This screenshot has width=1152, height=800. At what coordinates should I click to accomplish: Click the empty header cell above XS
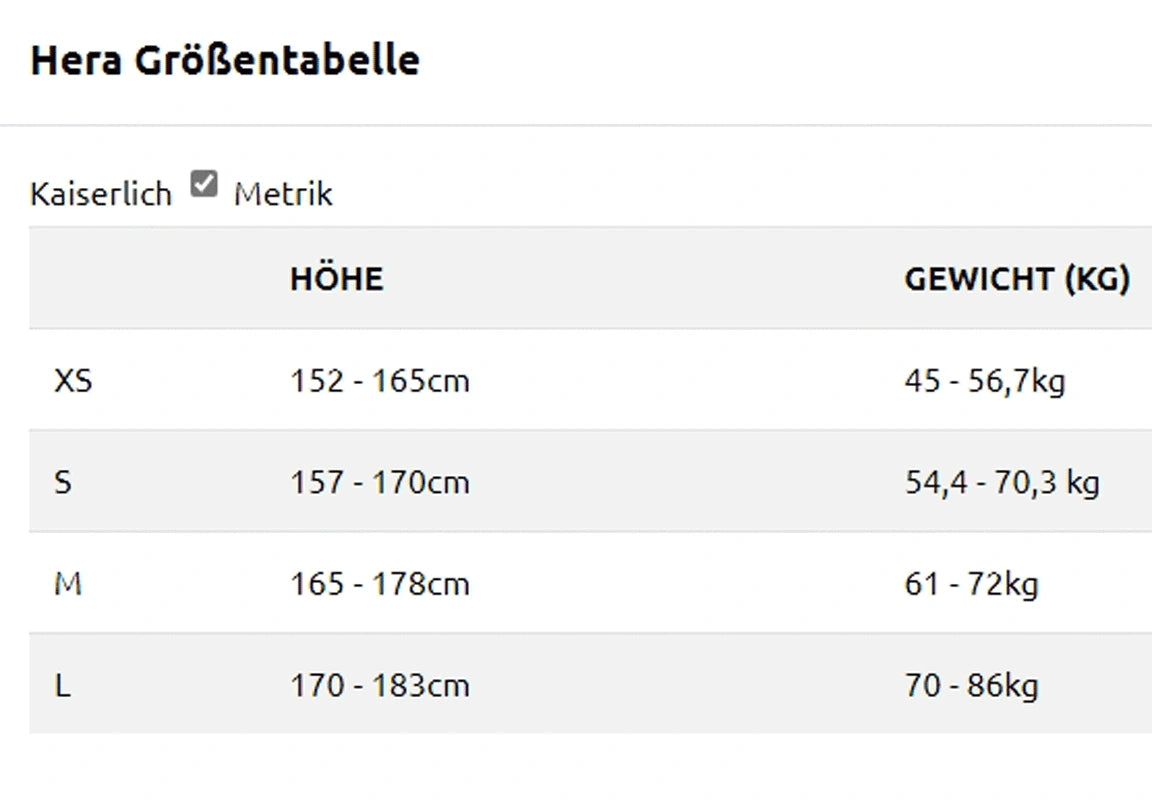[150, 279]
